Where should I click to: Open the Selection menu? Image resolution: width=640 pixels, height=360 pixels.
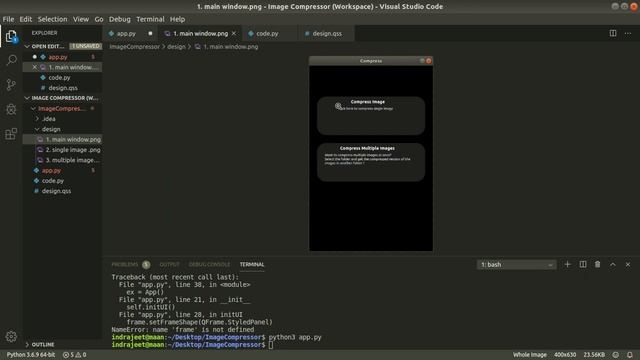52,19
